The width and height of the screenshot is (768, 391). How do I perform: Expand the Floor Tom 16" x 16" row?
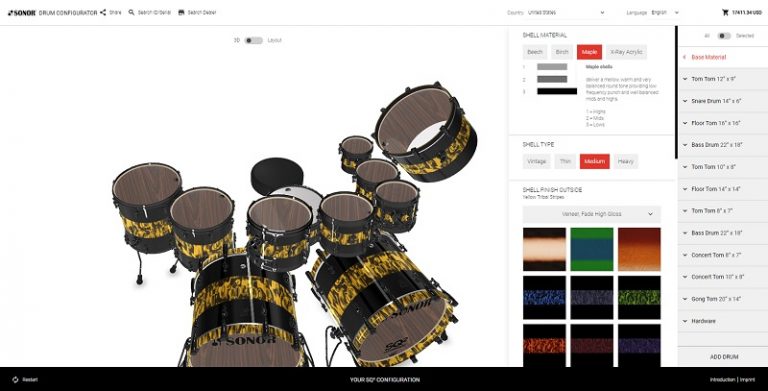[x=722, y=123]
